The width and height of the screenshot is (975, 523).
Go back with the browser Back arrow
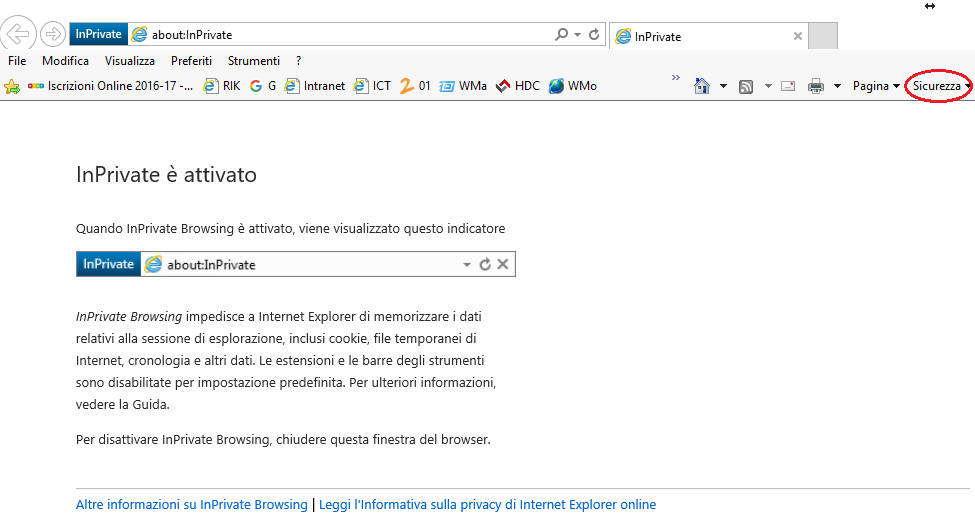click(x=17, y=33)
